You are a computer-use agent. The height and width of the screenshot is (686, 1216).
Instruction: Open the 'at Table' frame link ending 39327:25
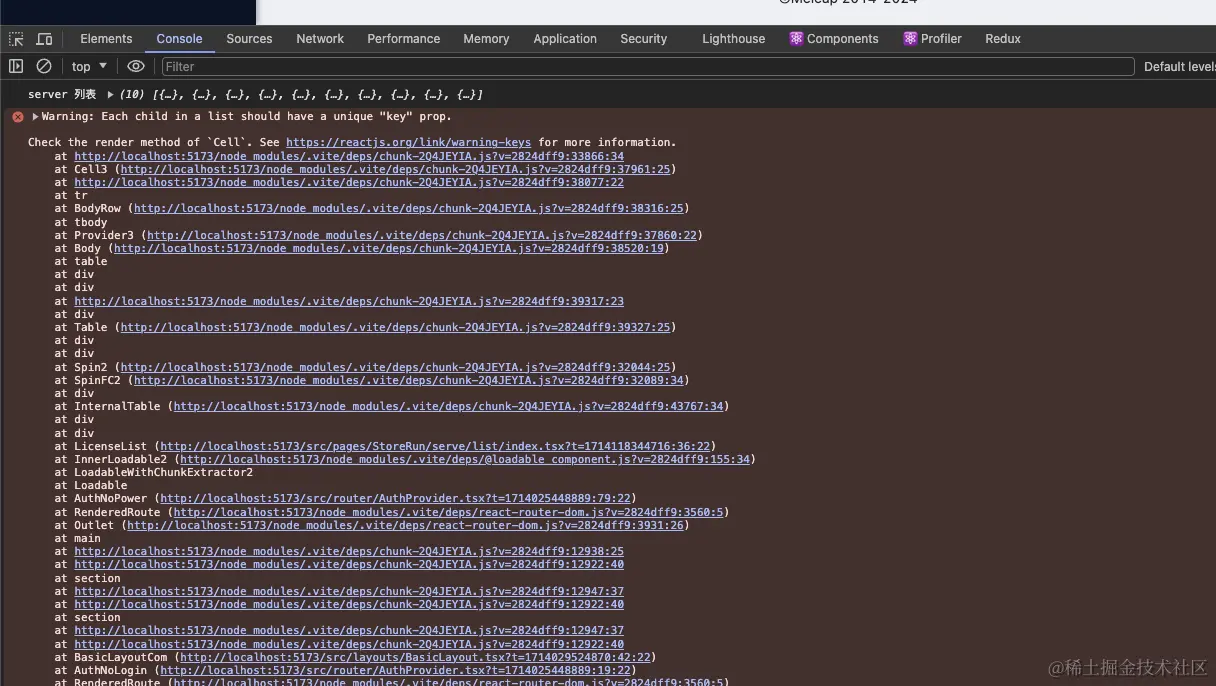395,327
